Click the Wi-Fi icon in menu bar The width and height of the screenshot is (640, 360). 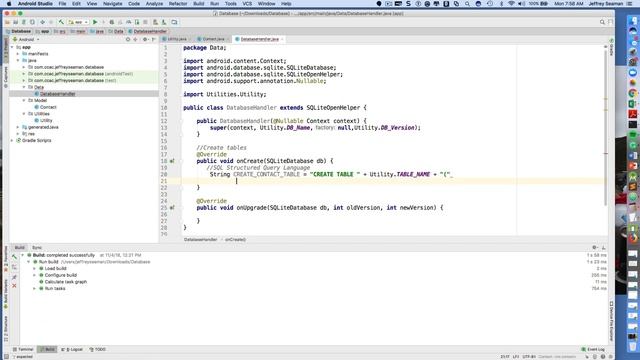(x=511, y=4)
